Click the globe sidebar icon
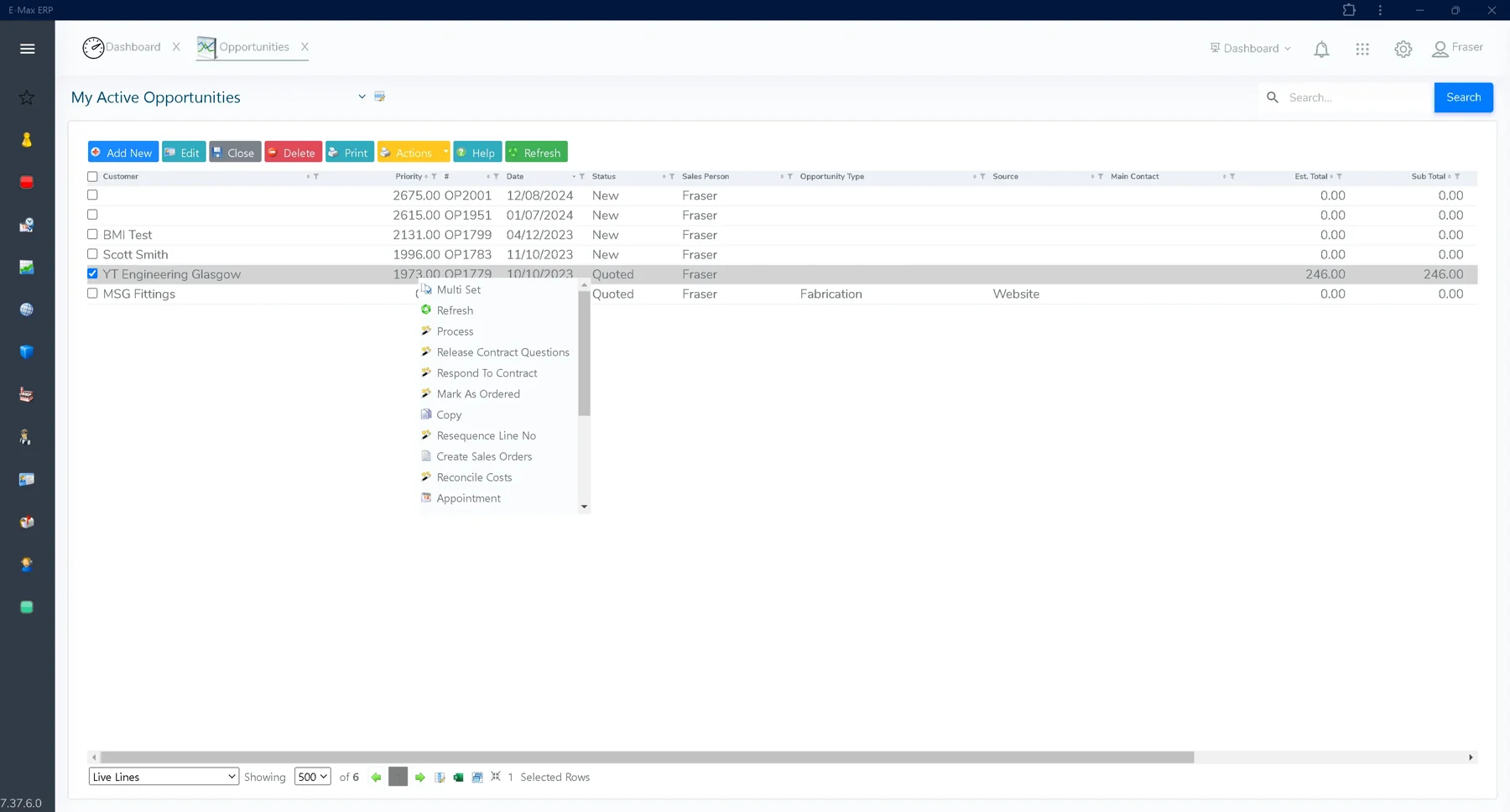The image size is (1510, 812). coord(27,310)
